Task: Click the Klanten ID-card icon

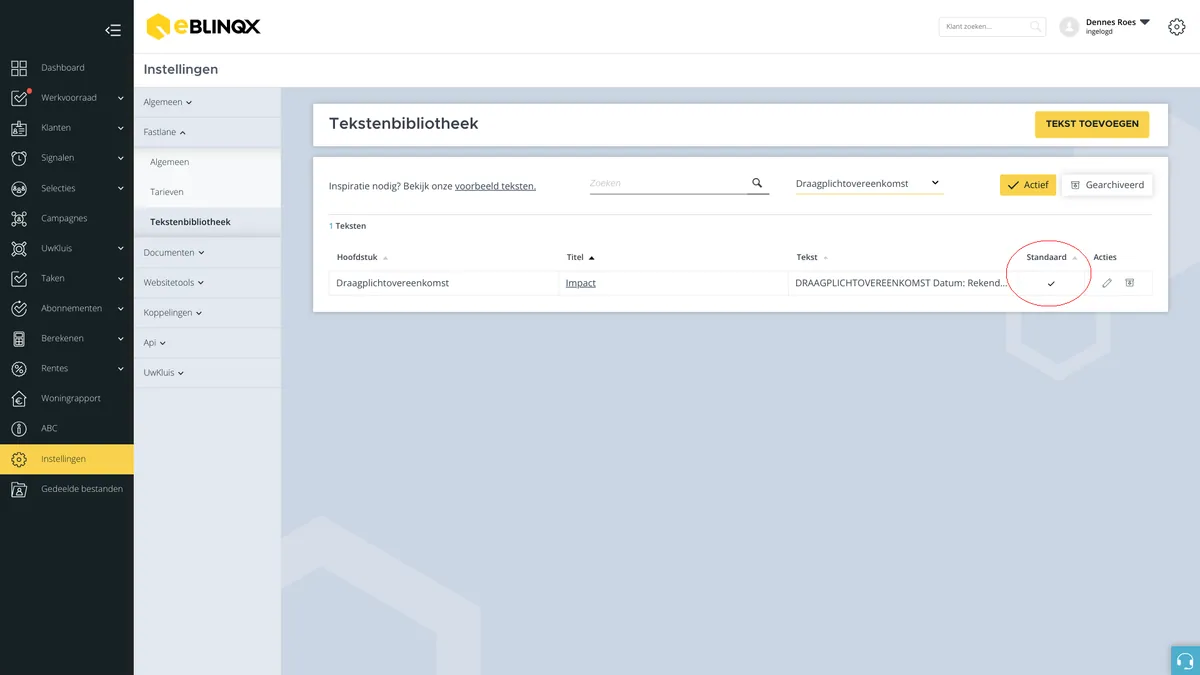Action: click(x=19, y=128)
